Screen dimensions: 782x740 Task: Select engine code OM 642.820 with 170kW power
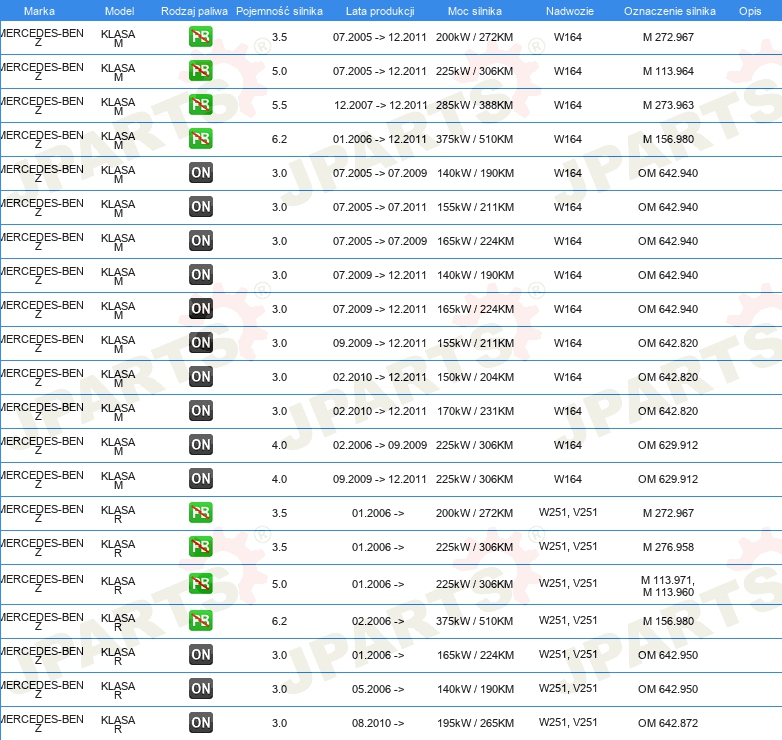pyautogui.click(x=668, y=411)
